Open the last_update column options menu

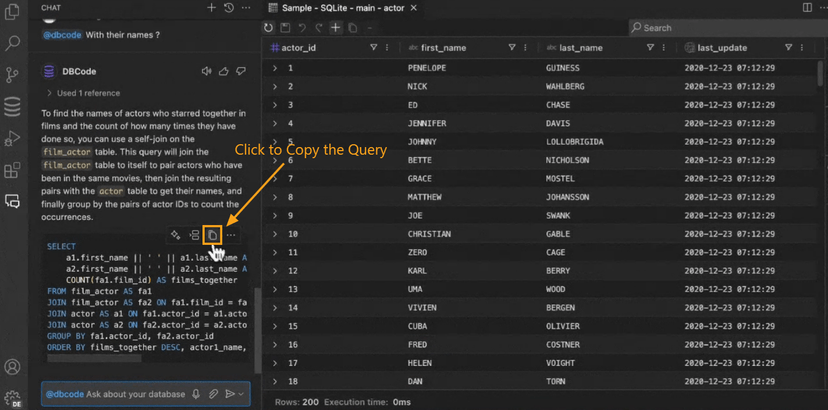[x=802, y=48]
